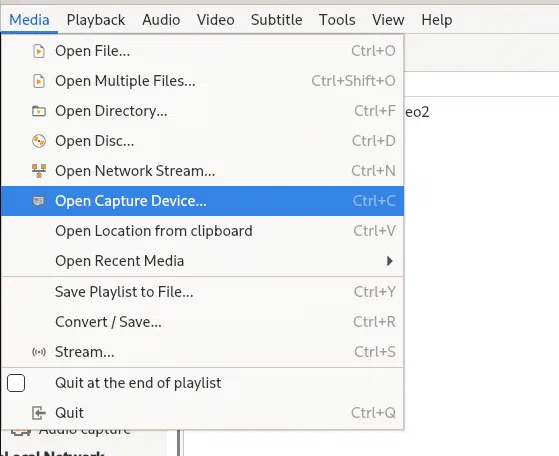Open the Video menu
Screen dimensions: 559x456
click(216, 20)
